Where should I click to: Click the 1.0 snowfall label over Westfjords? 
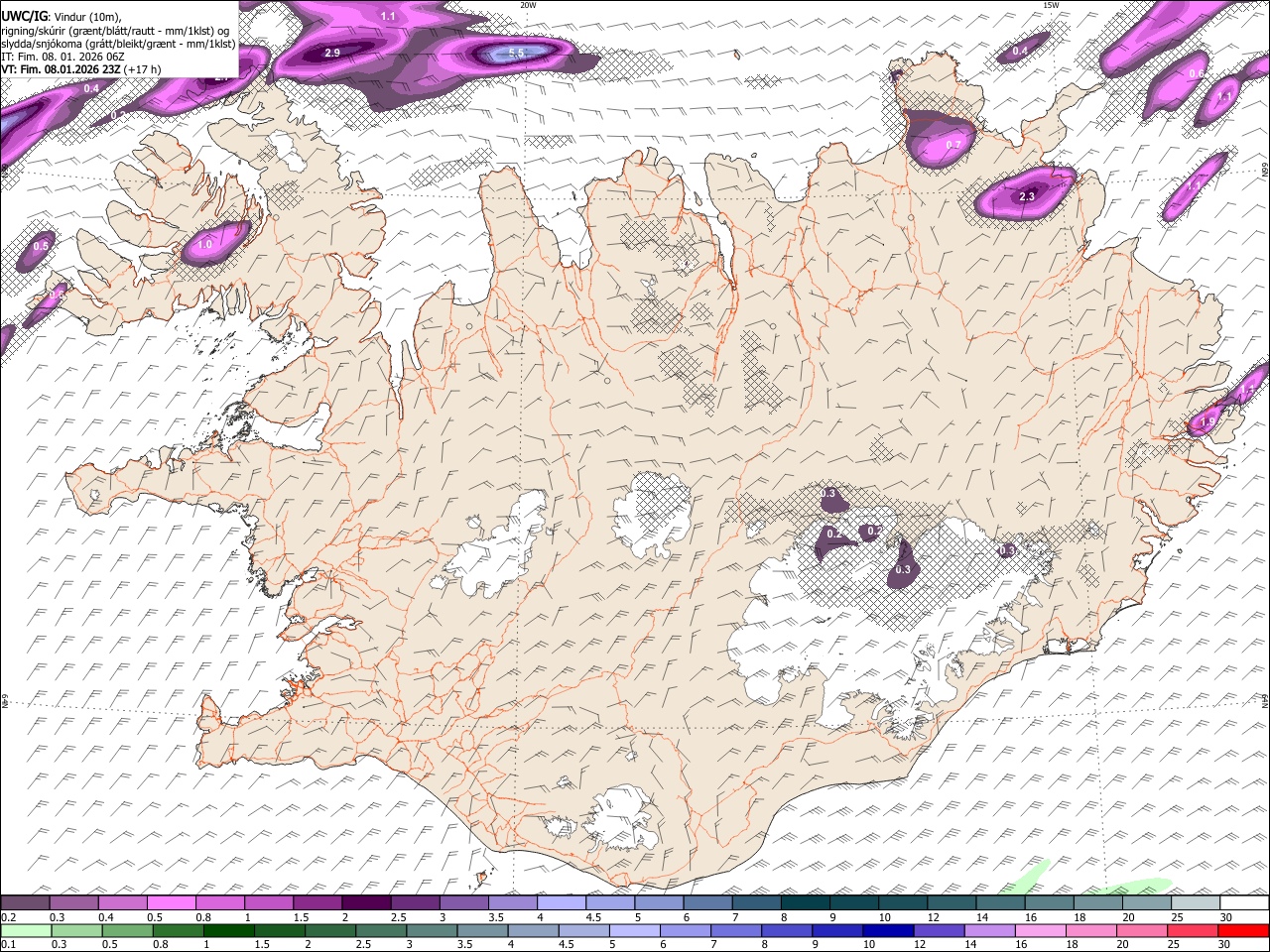pos(206,244)
